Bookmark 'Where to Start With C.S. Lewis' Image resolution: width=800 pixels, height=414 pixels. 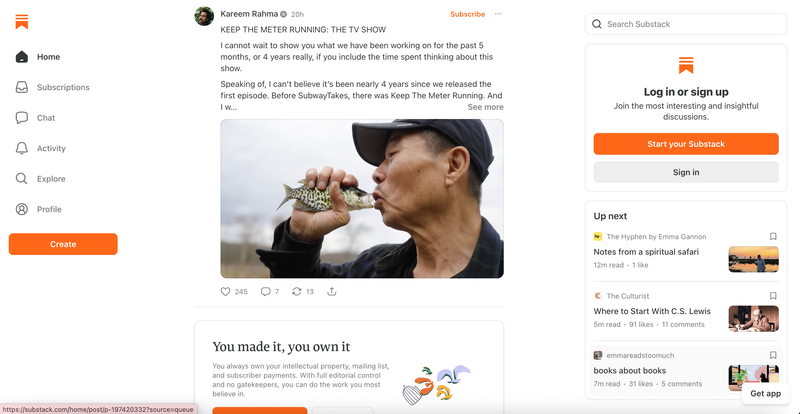pyautogui.click(x=773, y=296)
